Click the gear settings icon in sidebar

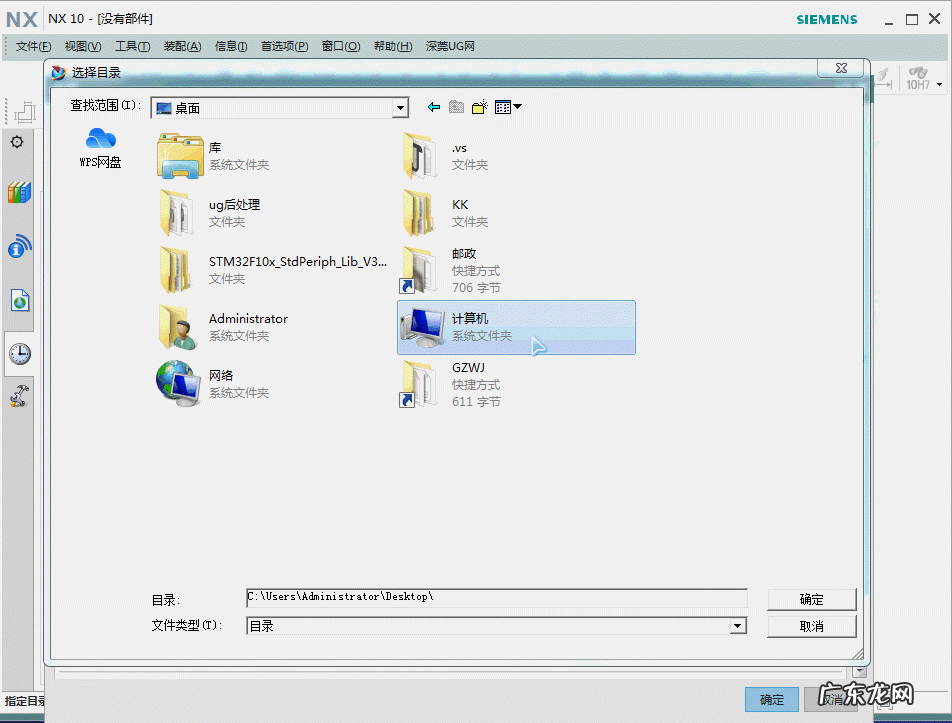(17, 142)
